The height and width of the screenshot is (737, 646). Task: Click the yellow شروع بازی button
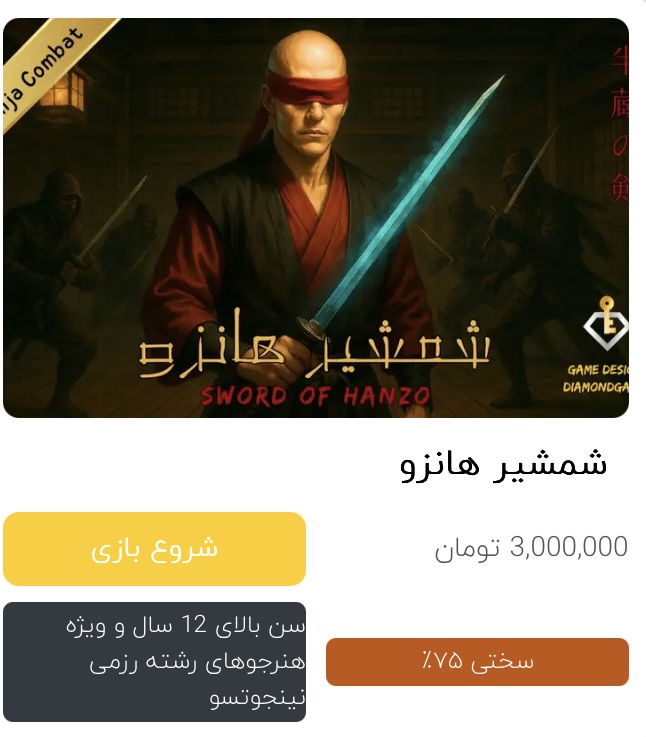[154, 549]
